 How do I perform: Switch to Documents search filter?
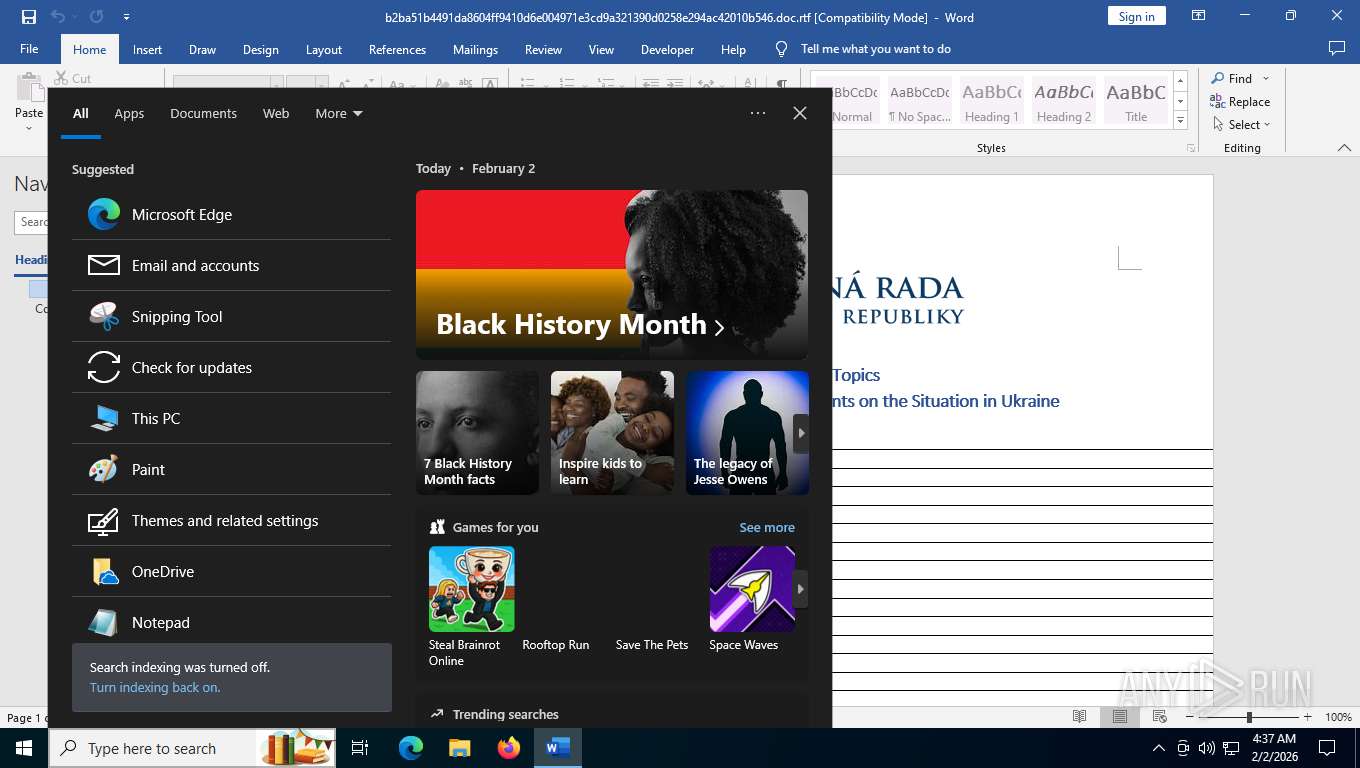point(203,113)
